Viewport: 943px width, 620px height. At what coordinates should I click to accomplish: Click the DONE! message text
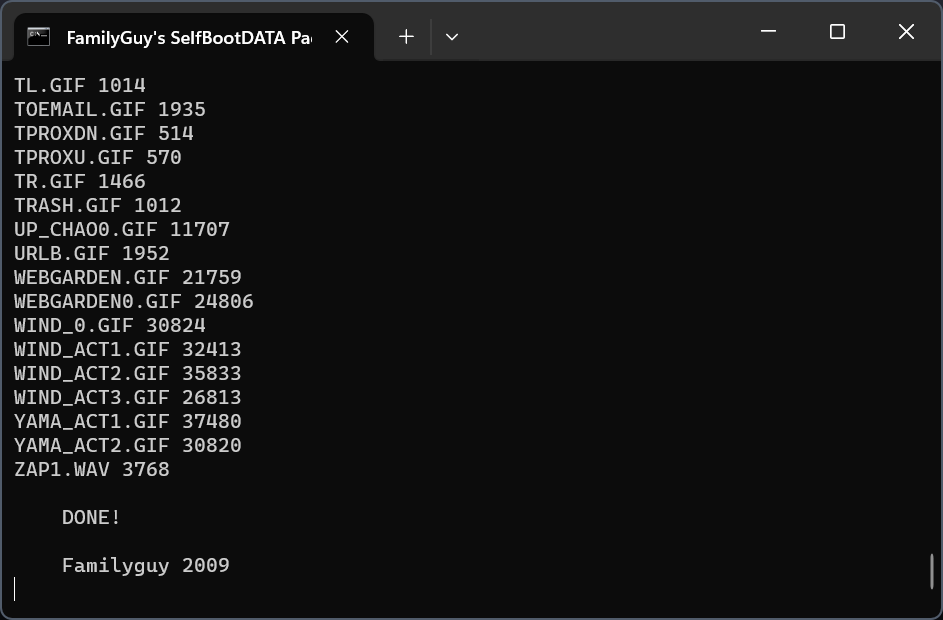(x=91, y=517)
